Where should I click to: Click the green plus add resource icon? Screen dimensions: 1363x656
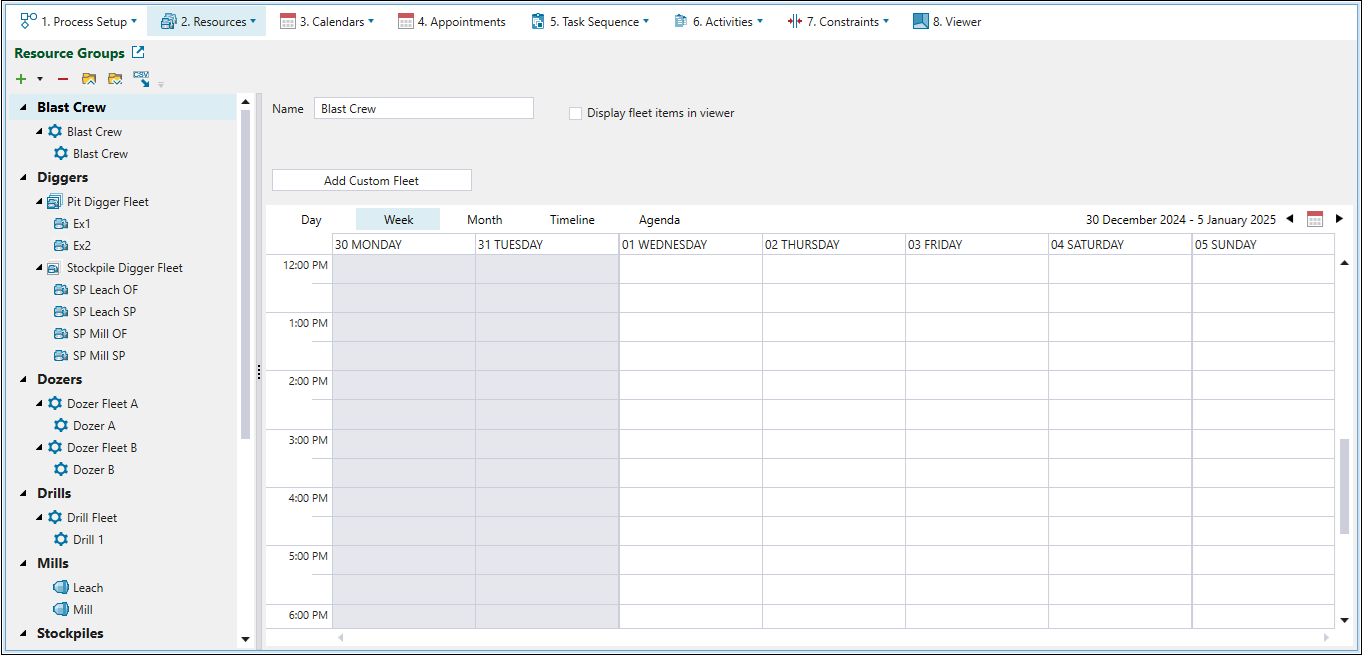[21, 79]
